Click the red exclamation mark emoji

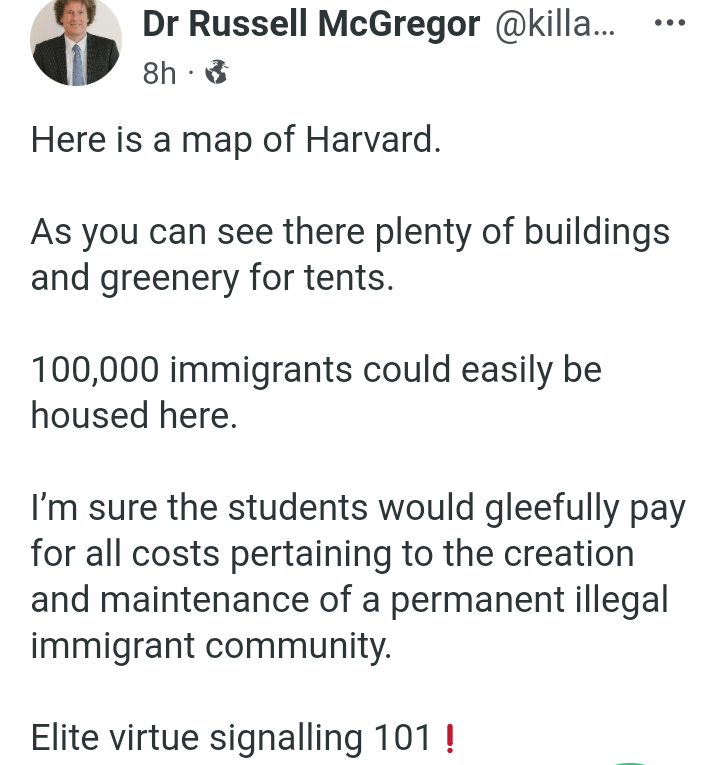(x=448, y=738)
